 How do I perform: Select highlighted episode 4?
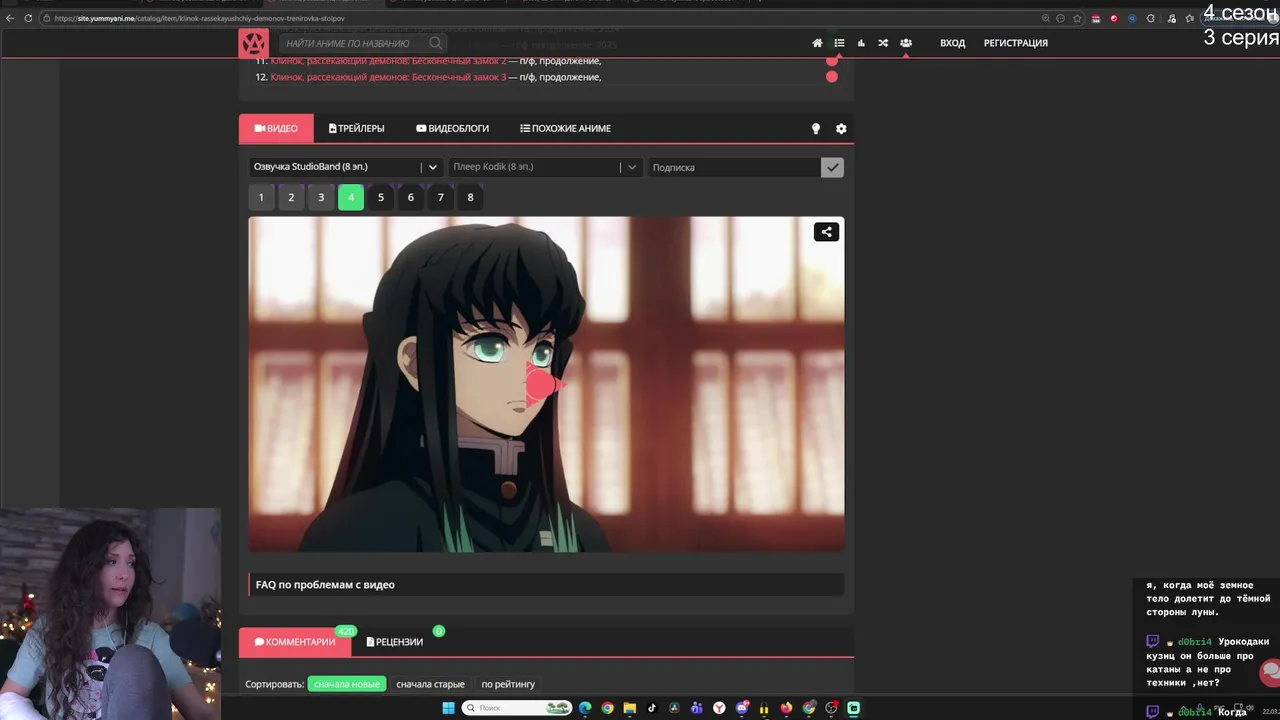coord(351,197)
